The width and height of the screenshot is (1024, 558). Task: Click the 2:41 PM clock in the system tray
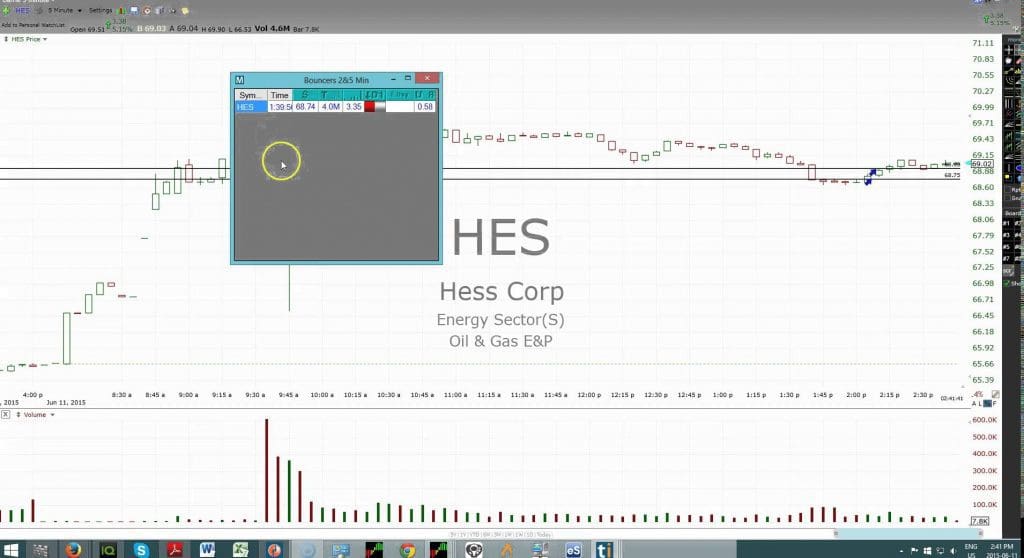coord(1002,546)
